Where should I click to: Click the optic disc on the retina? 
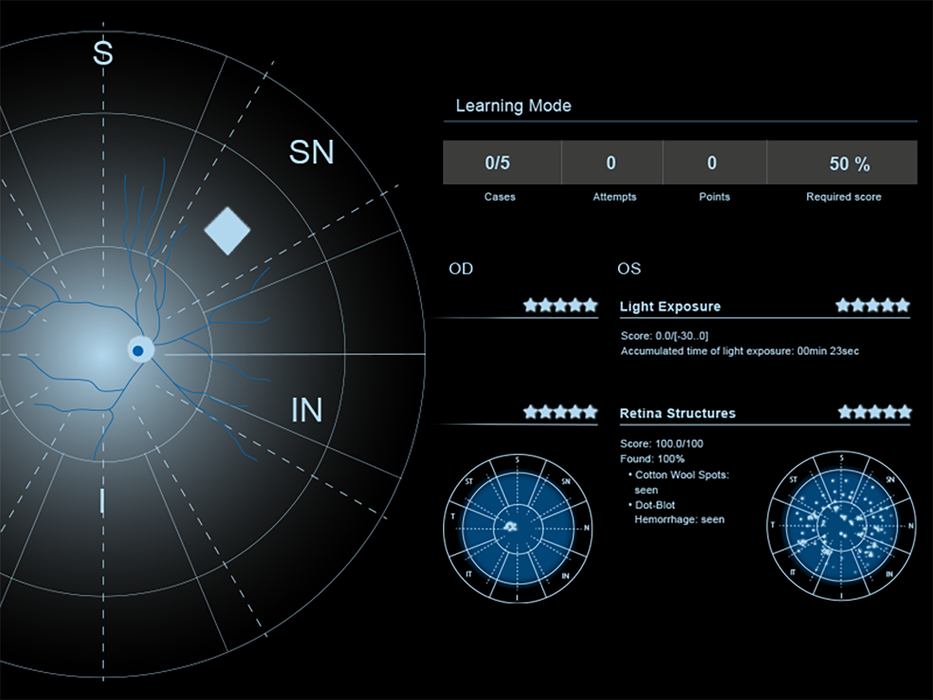tap(138, 351)
